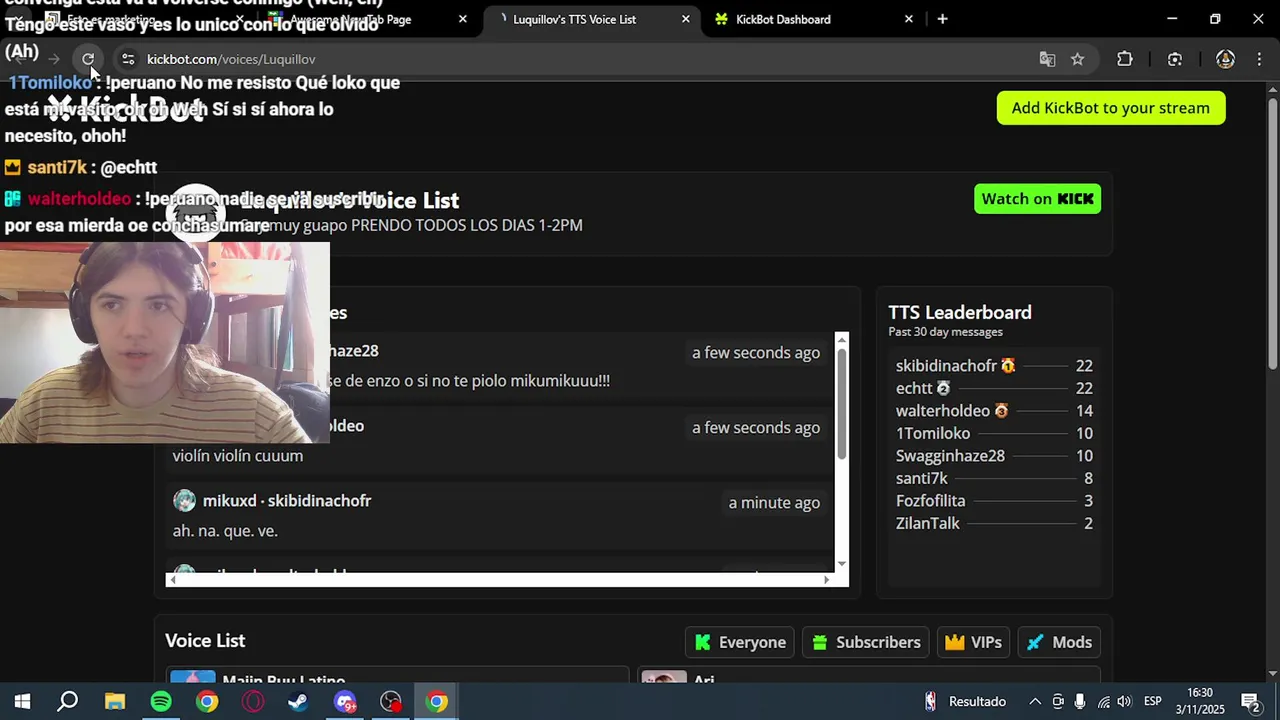Viewport: 1280px width, 720px height.
Task: Click santi7k in the leaderboard
Action: [922, 478]
